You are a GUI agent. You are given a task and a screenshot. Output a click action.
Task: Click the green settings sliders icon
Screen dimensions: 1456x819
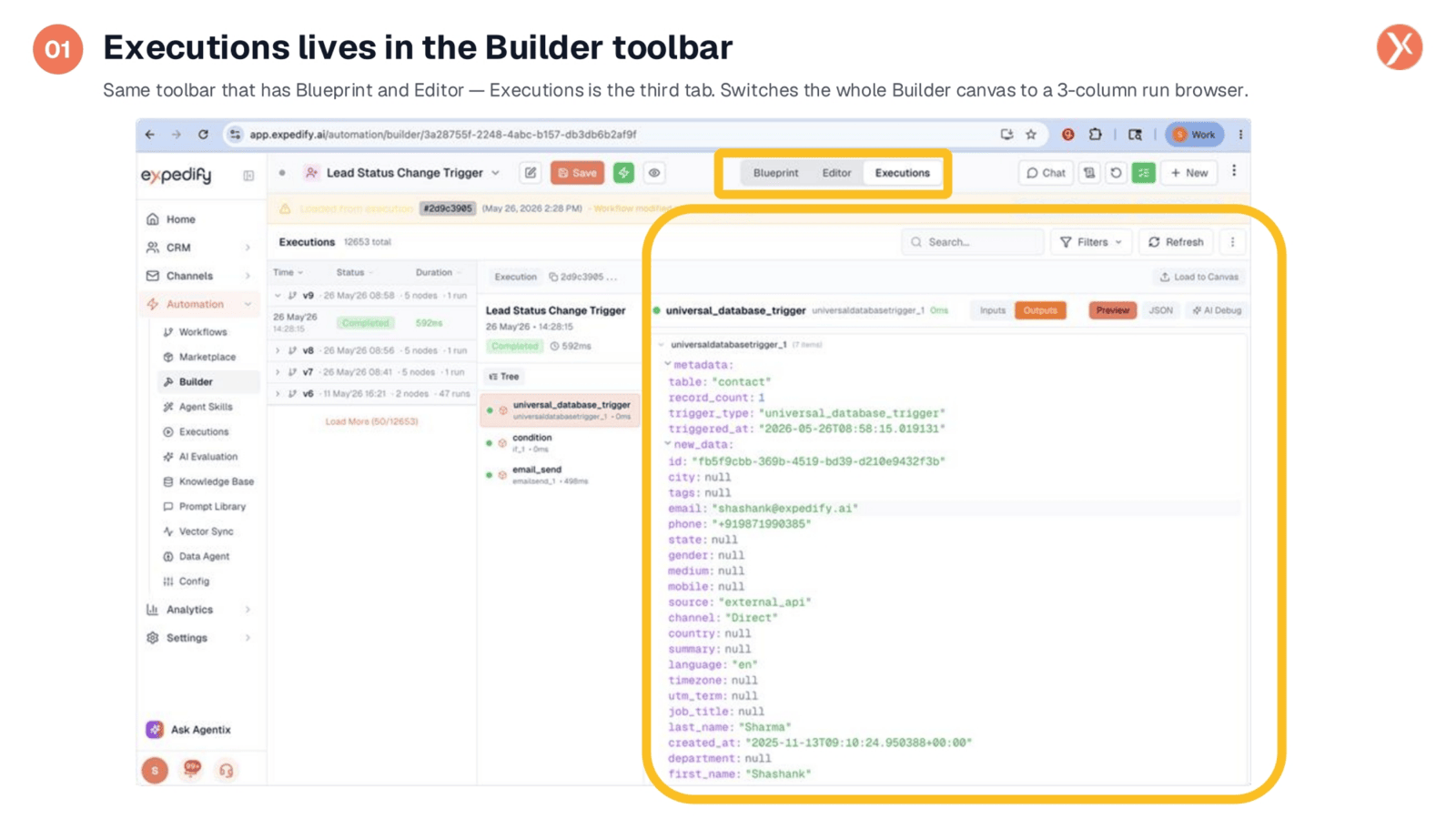pos(1144,173)
